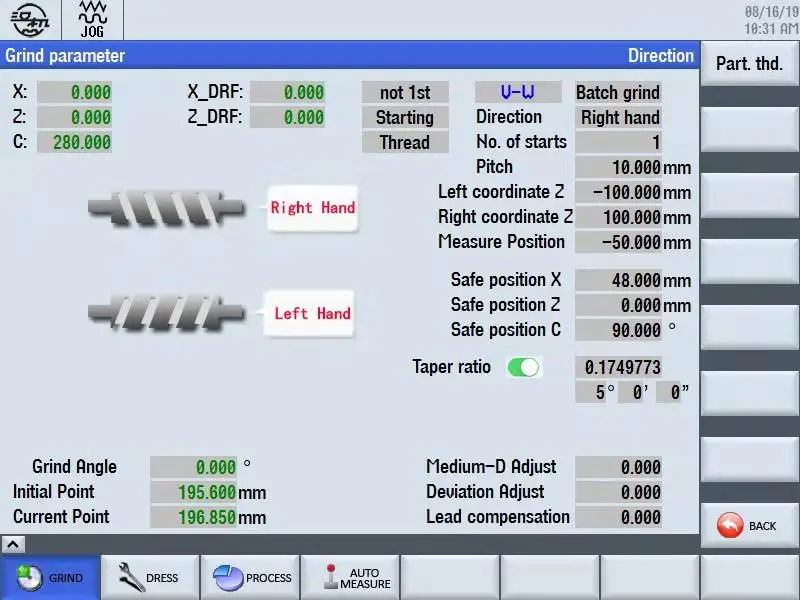Edit Deviation Adjust value
The image size is (800, 600).
point(618,492)
